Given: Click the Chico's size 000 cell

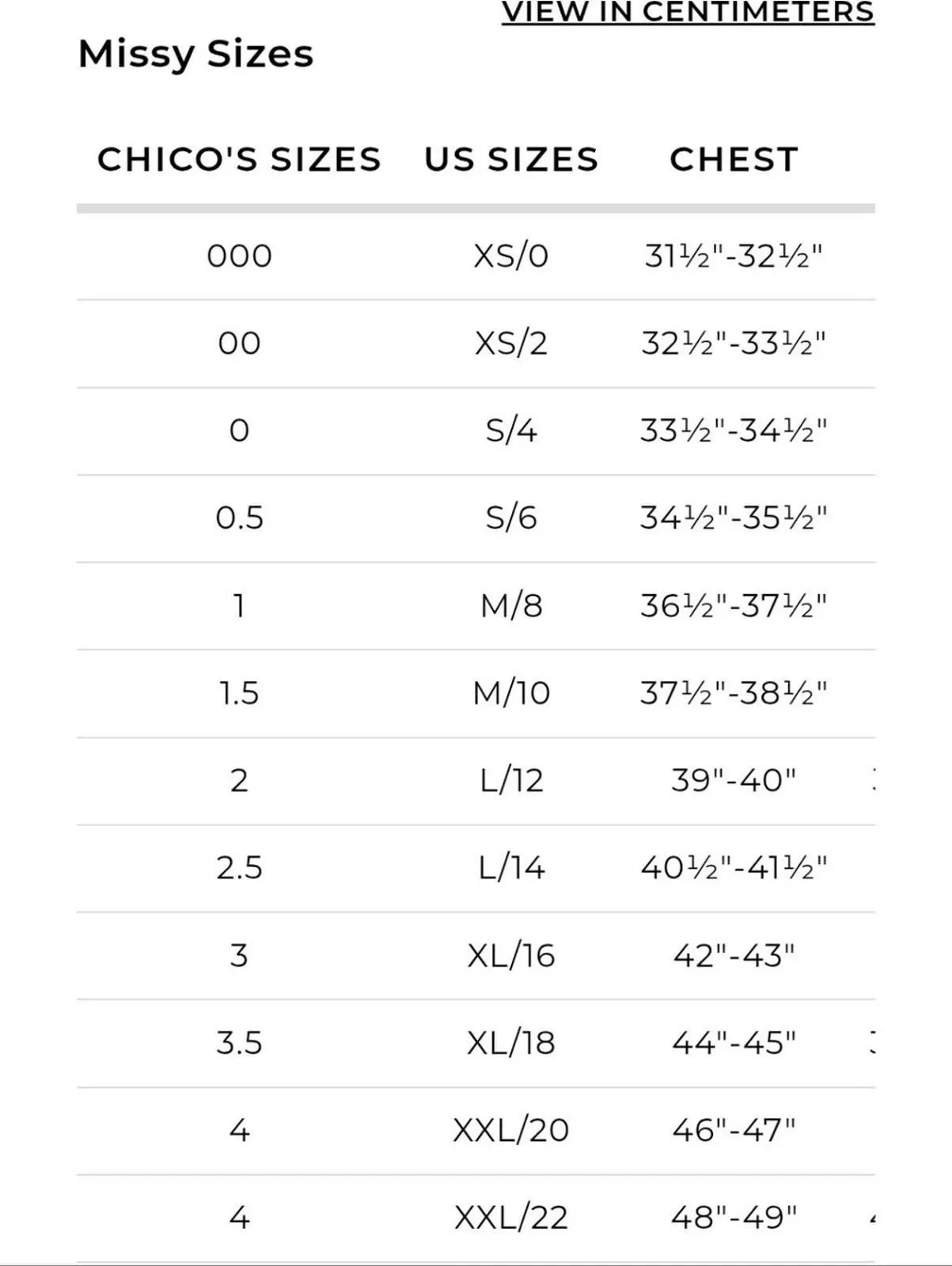Looking at the screenshot, I should coord(239,256).
